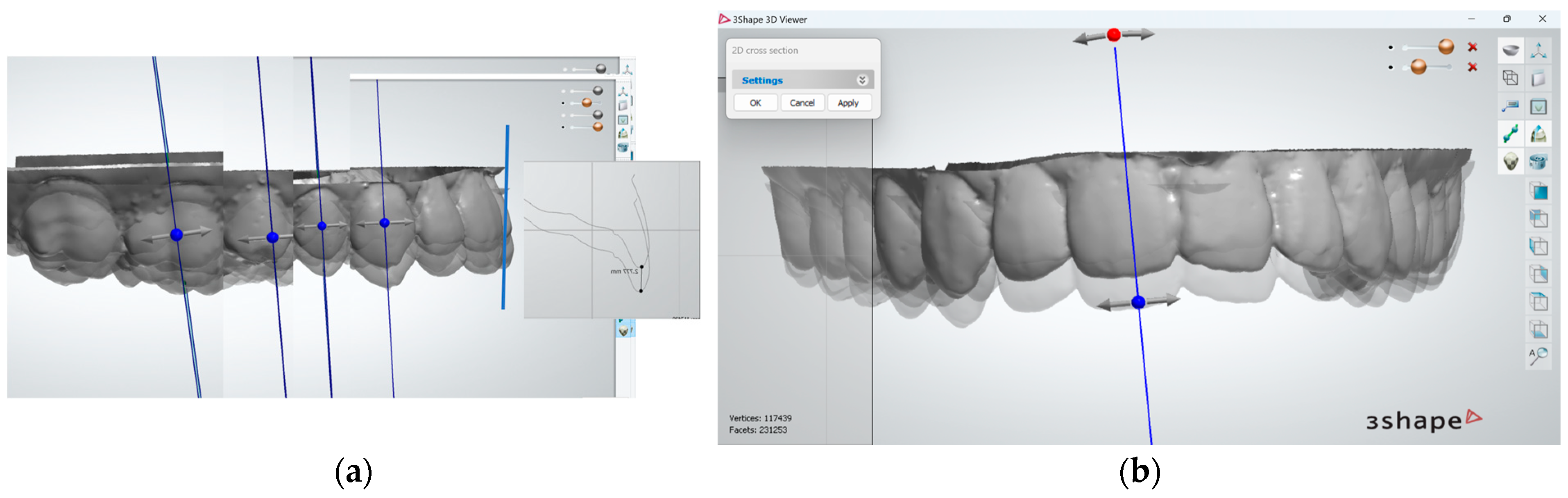This screenshot has width=1568, height=498.
Task: Switch to front face view cube
Action: [1538, 191]
